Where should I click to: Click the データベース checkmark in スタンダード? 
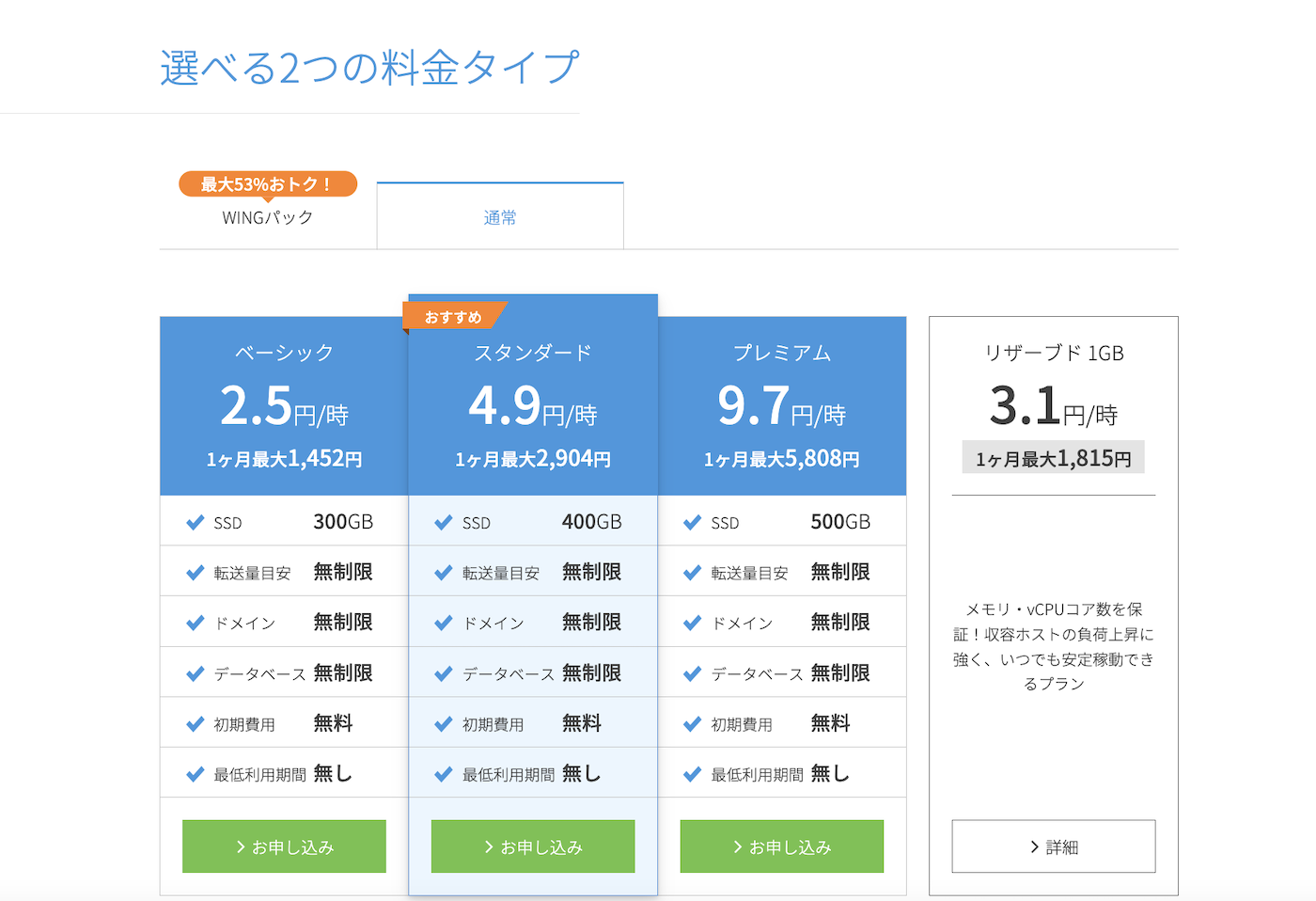pos(444,673)
